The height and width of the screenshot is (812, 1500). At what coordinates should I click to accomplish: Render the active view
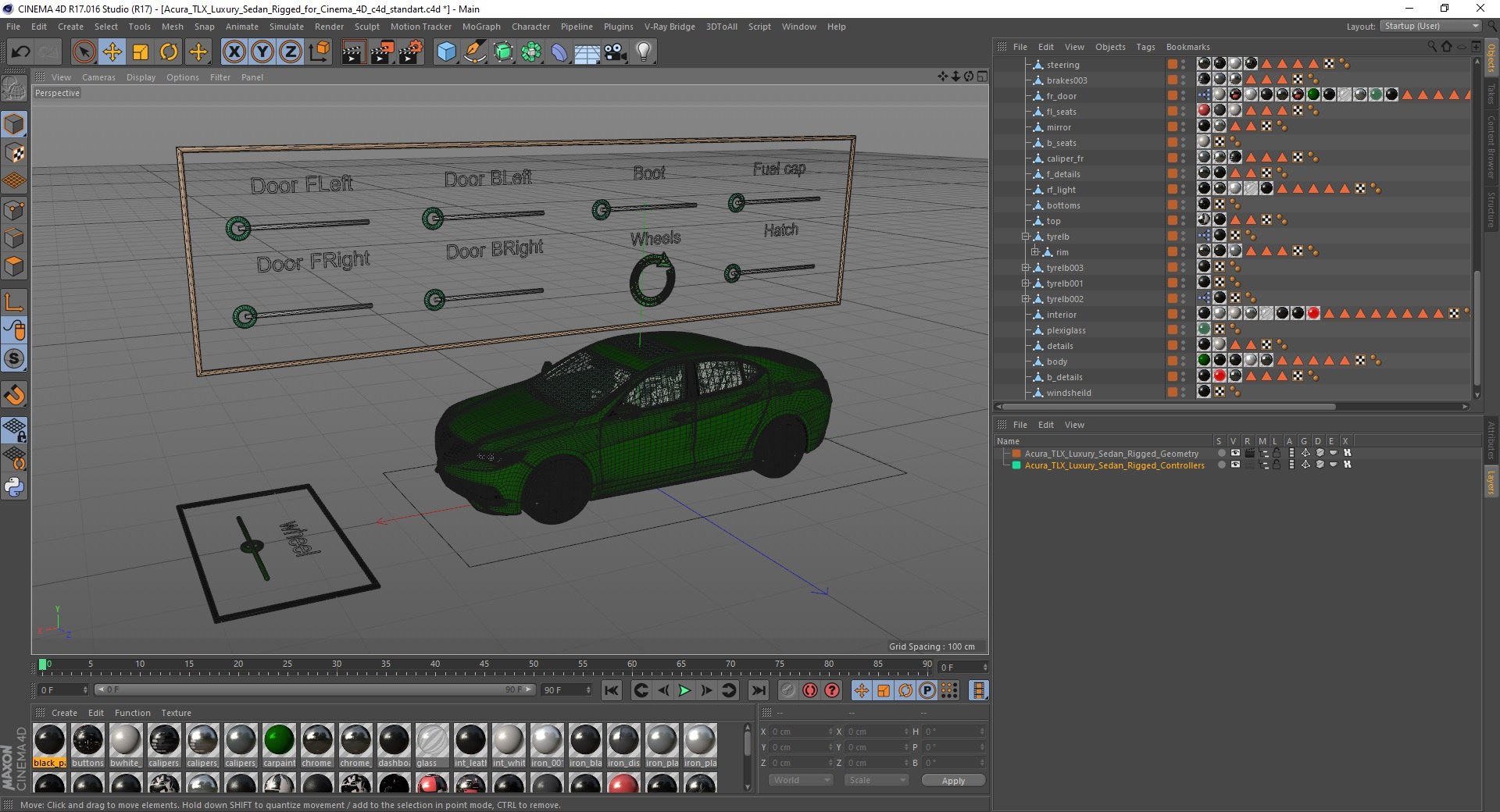353,52
